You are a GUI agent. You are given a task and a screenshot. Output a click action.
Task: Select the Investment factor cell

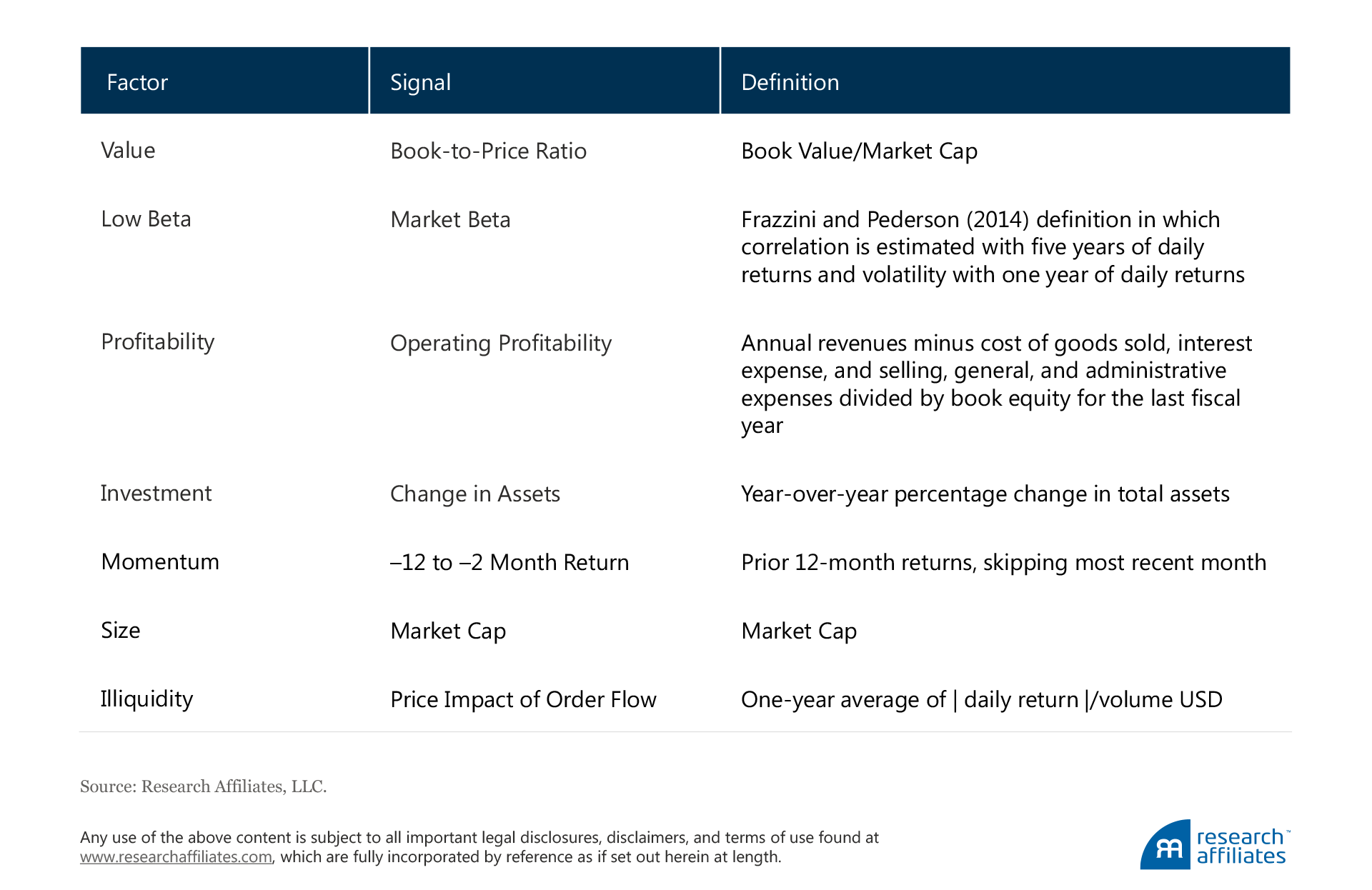tap(156, 494)
